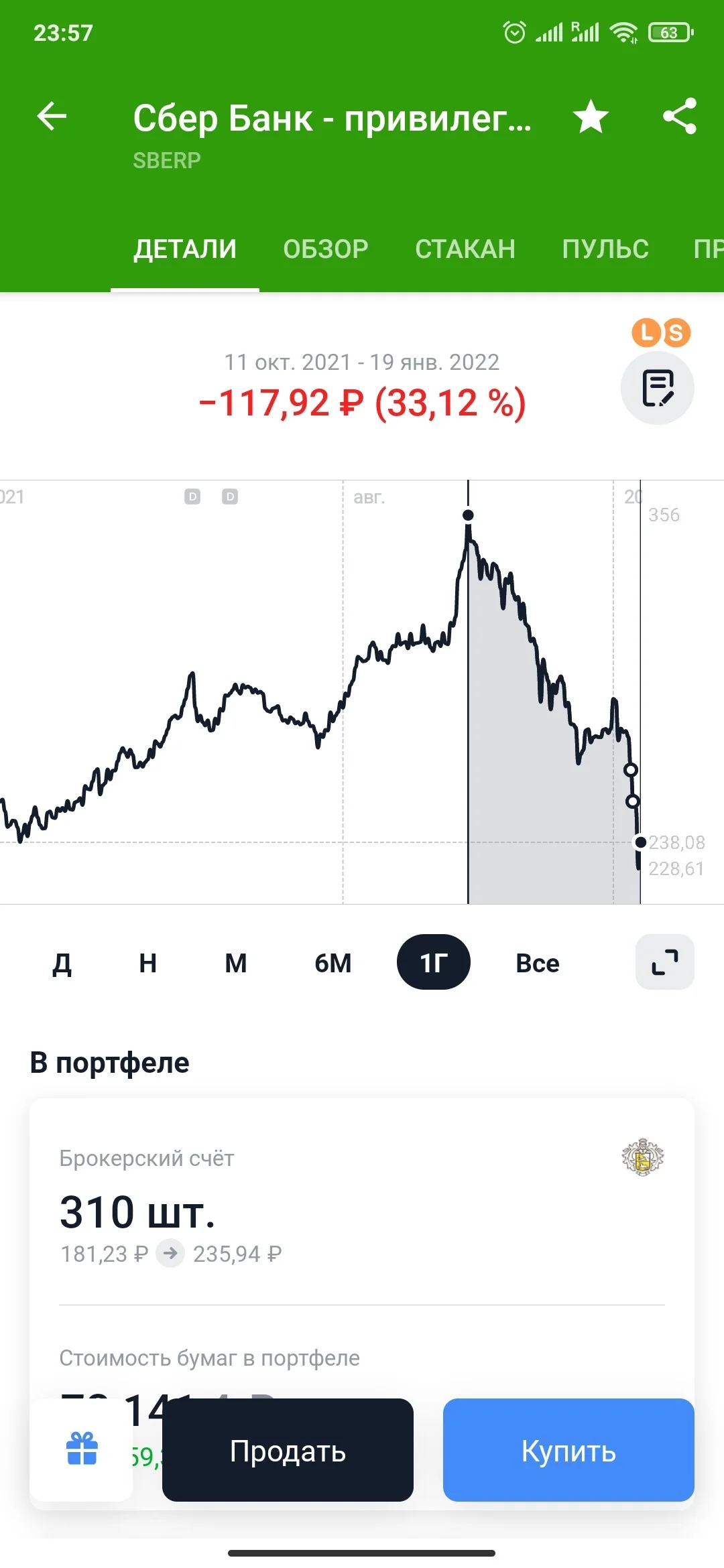Open the ПУЛЬС tab
The image size is (724, 1568).
pos(605,249)
